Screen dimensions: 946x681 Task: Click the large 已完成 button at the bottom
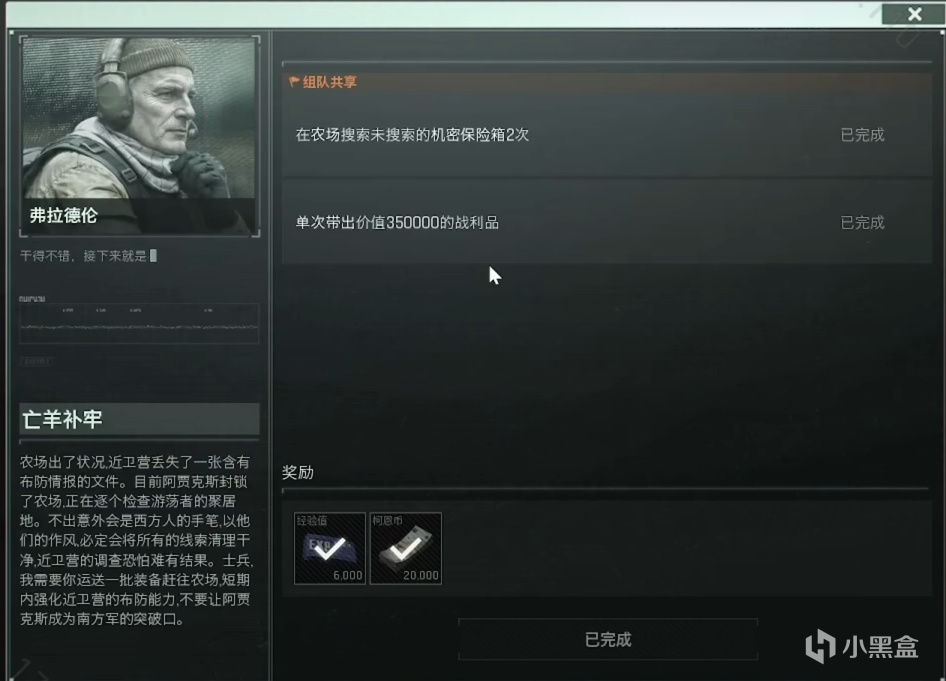(x=608, y=639)
